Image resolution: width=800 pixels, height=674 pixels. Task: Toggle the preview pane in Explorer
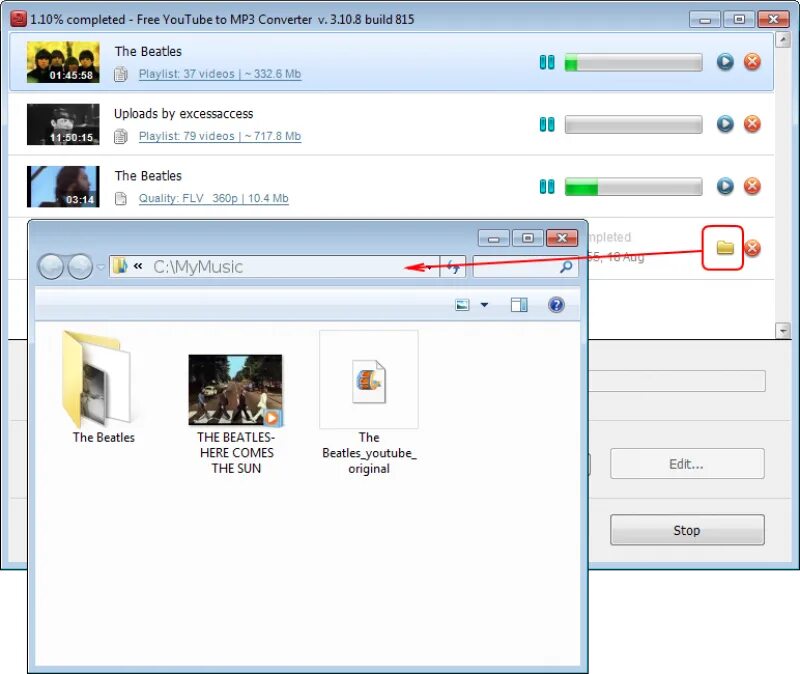coord(519,305)
